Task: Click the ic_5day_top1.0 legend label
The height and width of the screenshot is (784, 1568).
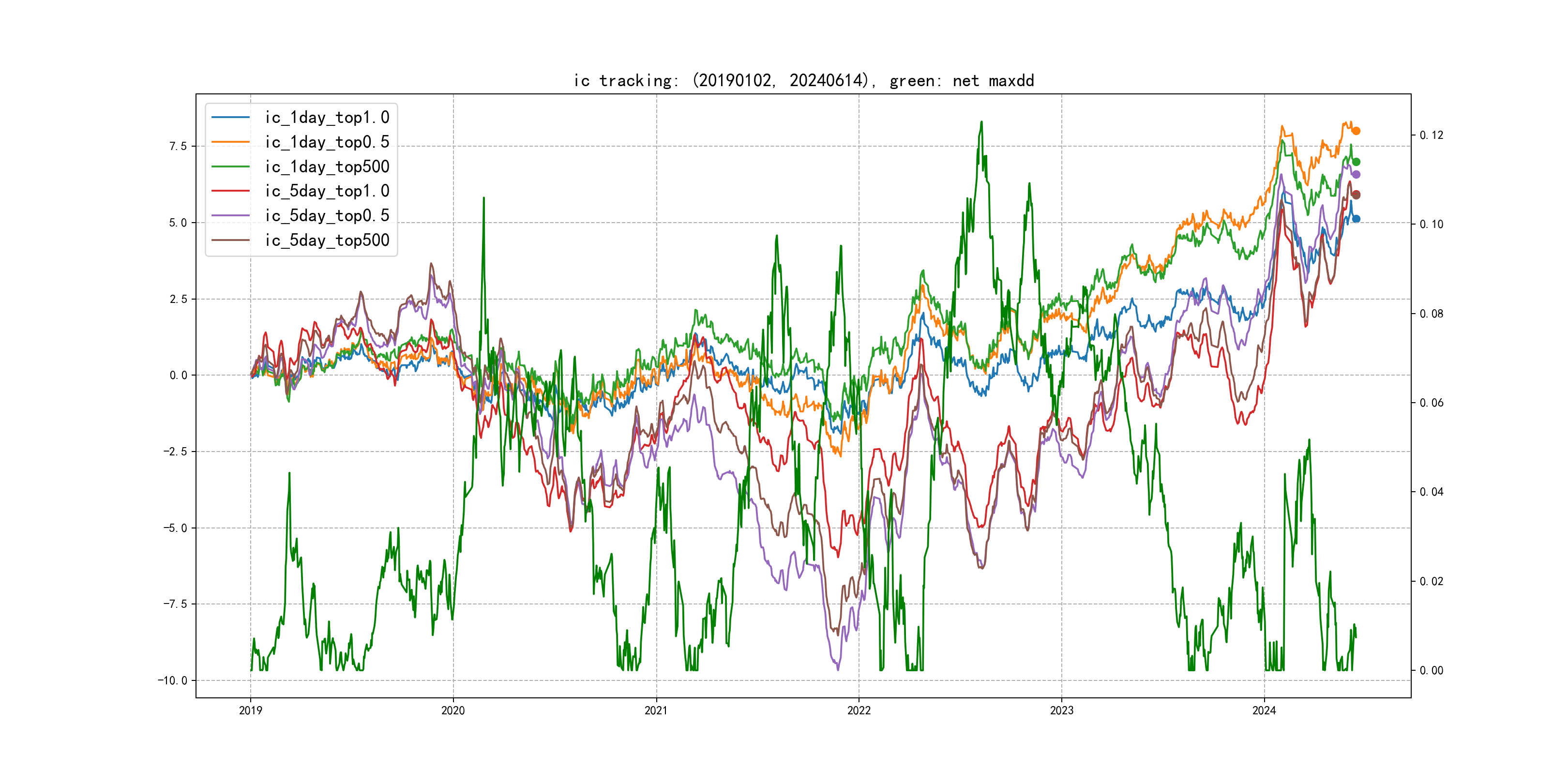Action: tap(327, 191)
